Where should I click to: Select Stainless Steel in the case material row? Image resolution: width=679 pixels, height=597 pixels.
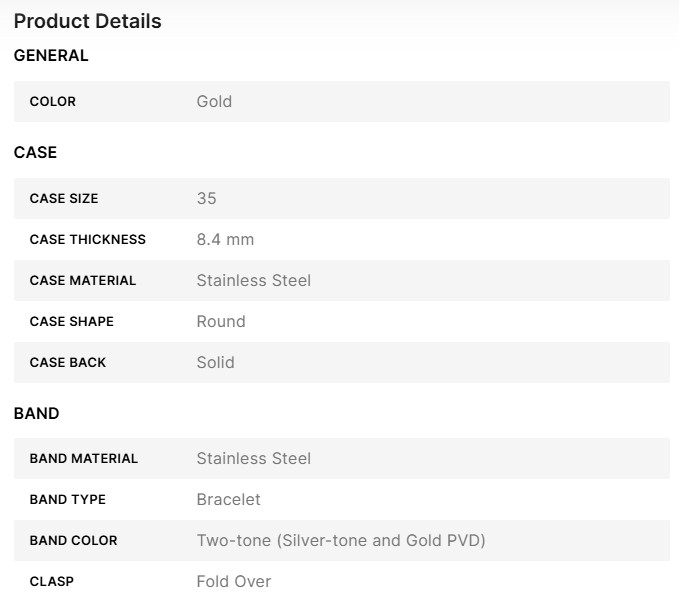(254, 281)
